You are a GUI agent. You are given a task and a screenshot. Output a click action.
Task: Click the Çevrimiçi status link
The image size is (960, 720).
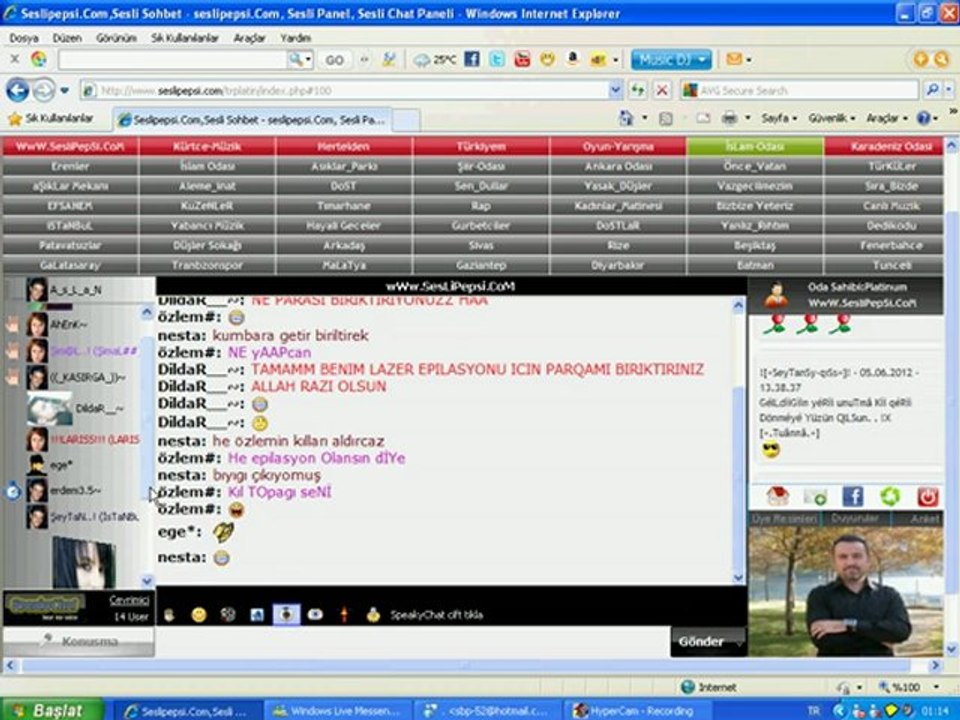[x=129, y=600]
